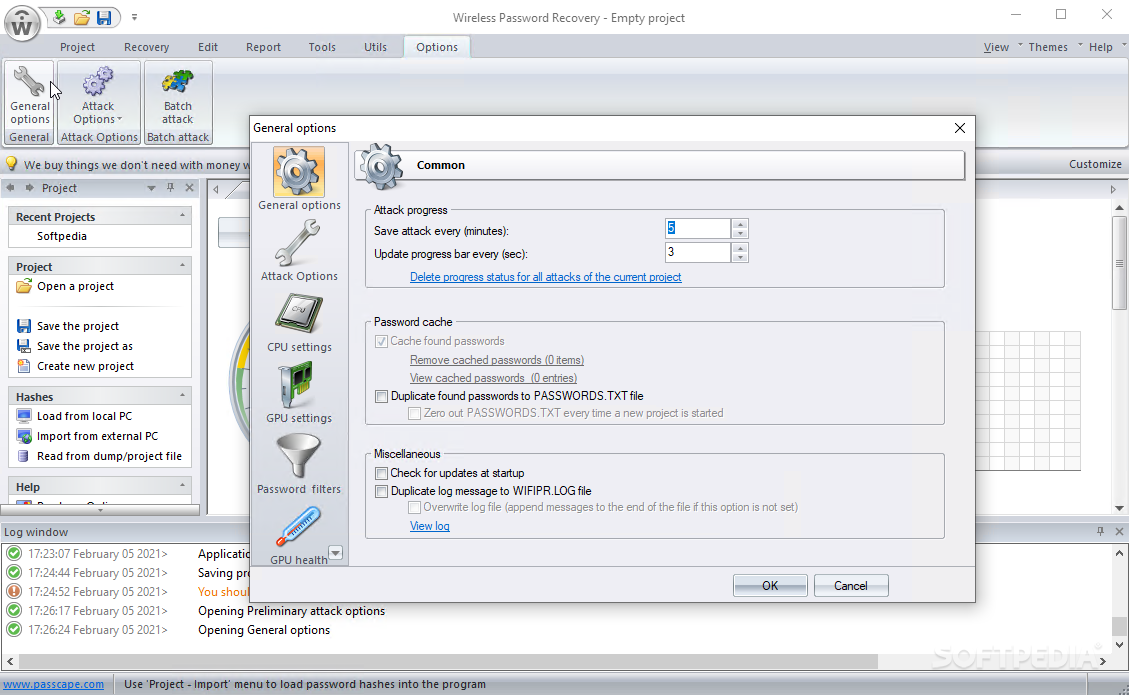Click OK in General options dialog
The width and height of the screenshot is (1129, 695).
(770, 586)
